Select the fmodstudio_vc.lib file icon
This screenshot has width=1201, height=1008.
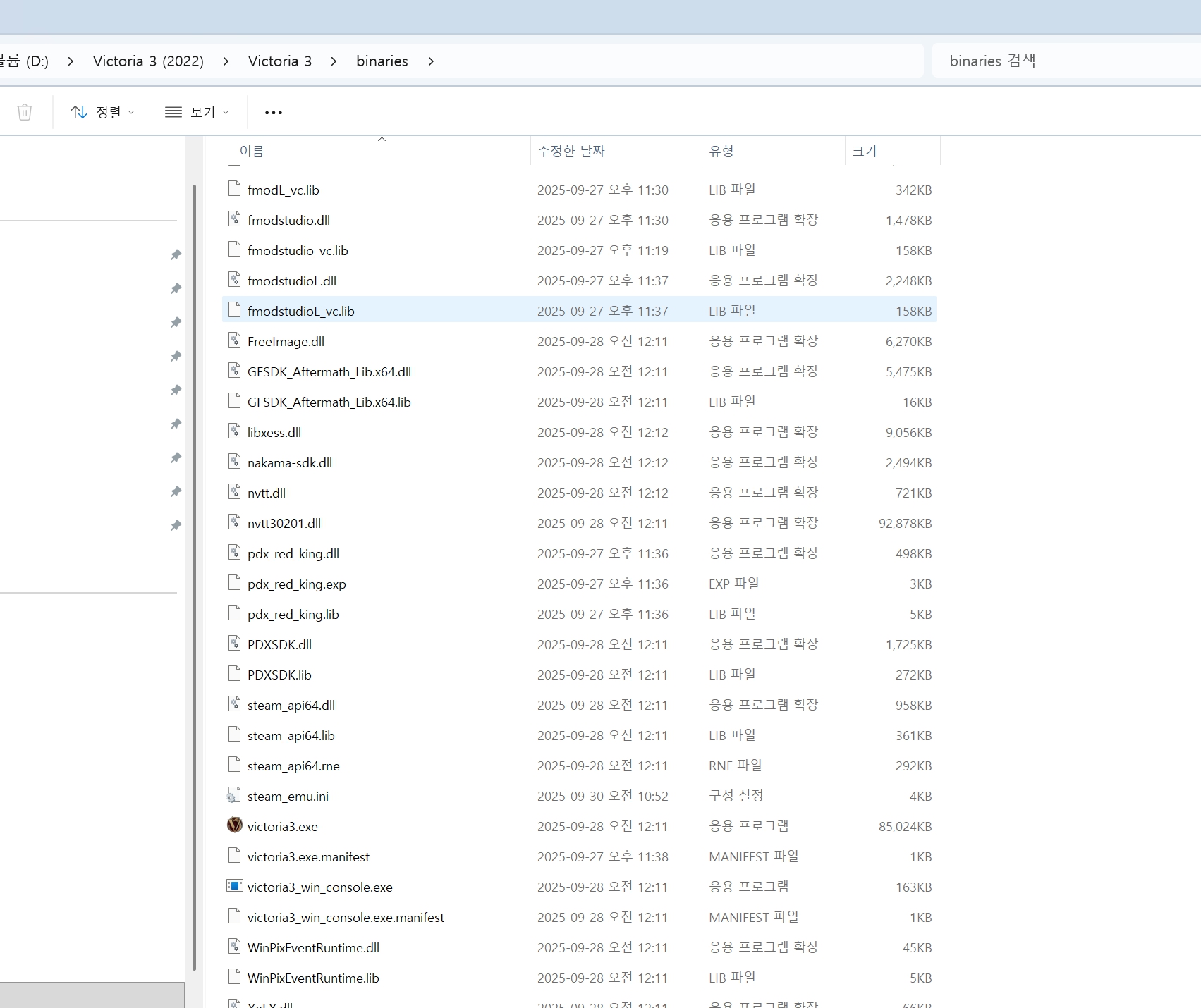[234, 250]
